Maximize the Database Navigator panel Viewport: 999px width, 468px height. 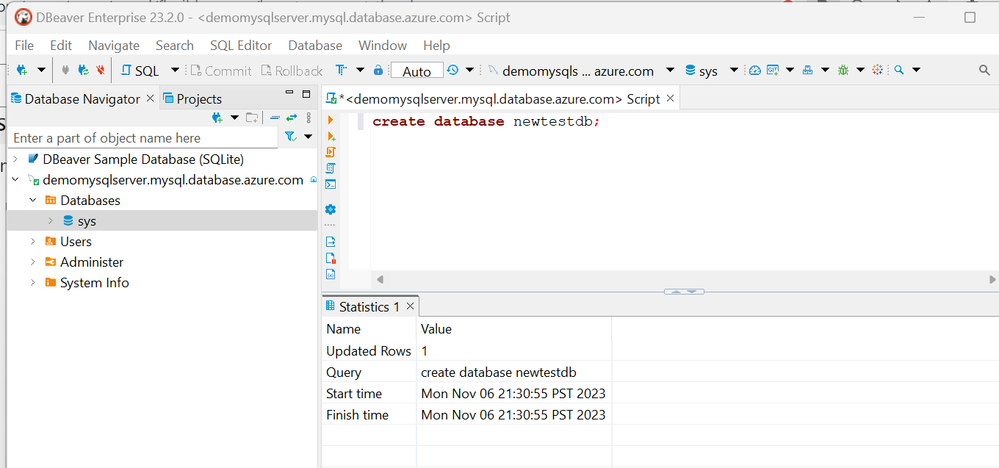click(x=306, y=94)
